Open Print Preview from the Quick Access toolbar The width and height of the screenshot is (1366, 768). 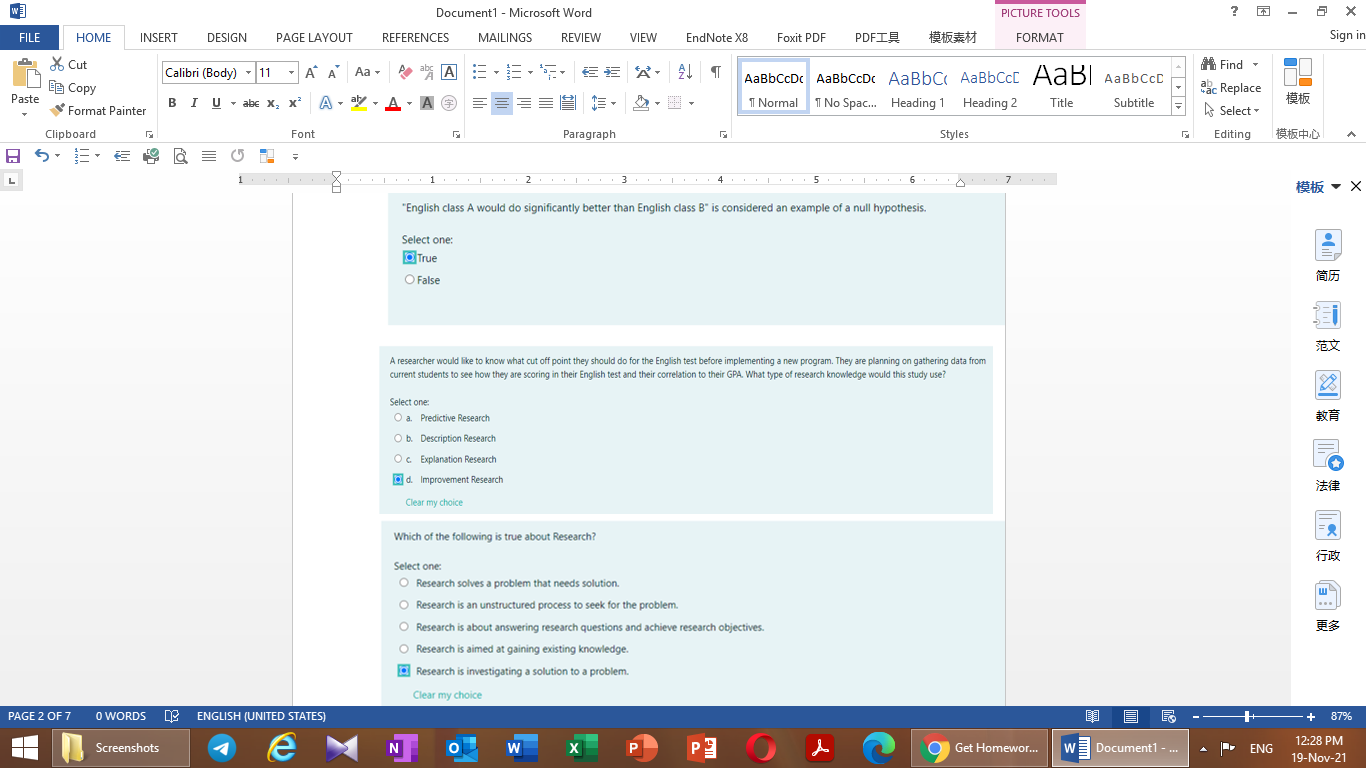coord(181,156)
